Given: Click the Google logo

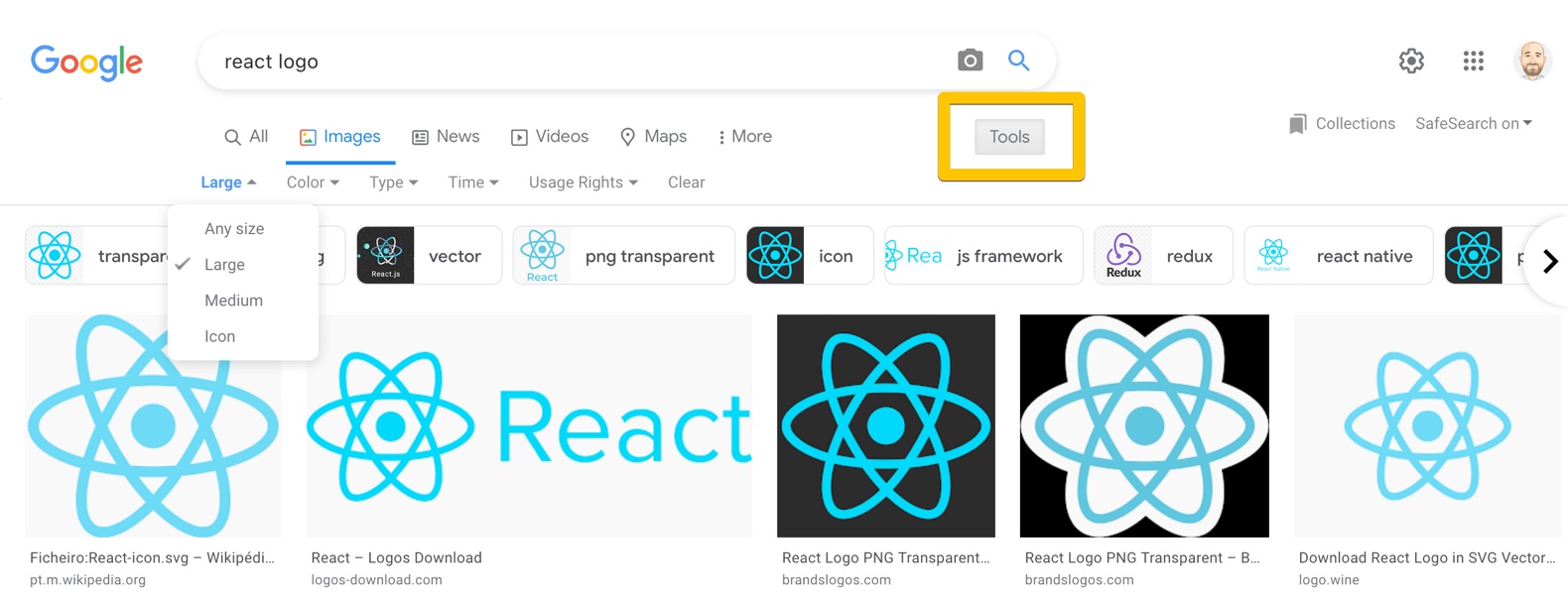Looking at the screenshot, I should pos(86,62).
